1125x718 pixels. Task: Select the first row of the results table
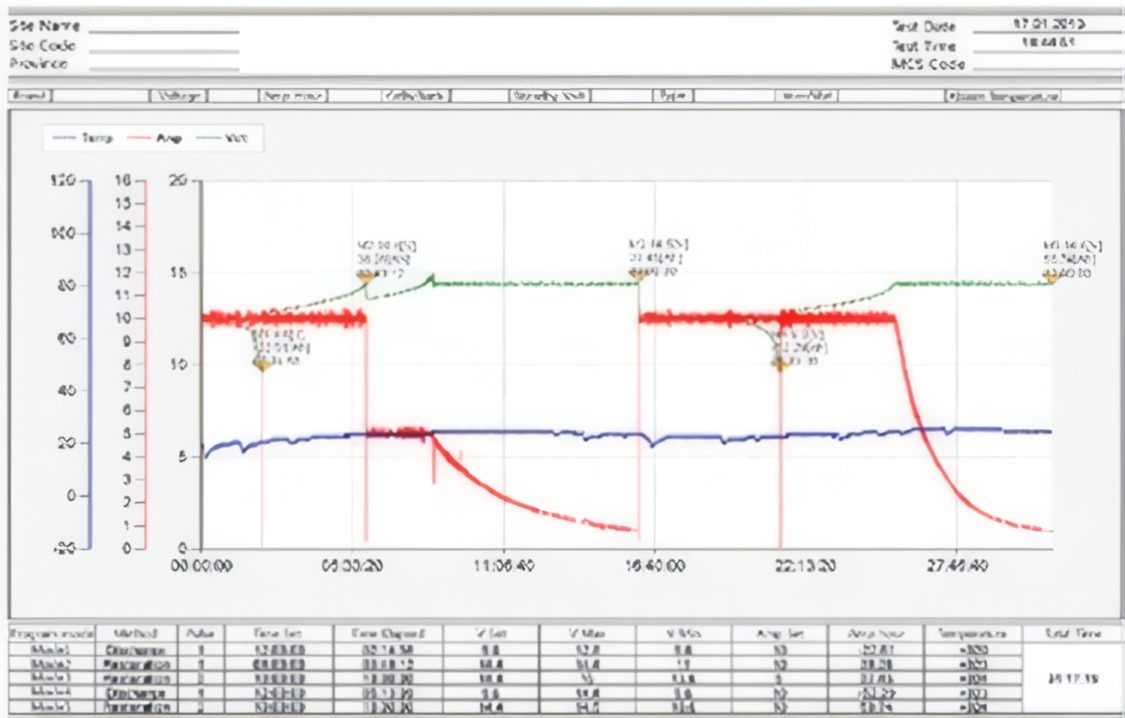(x=500, y=649)
